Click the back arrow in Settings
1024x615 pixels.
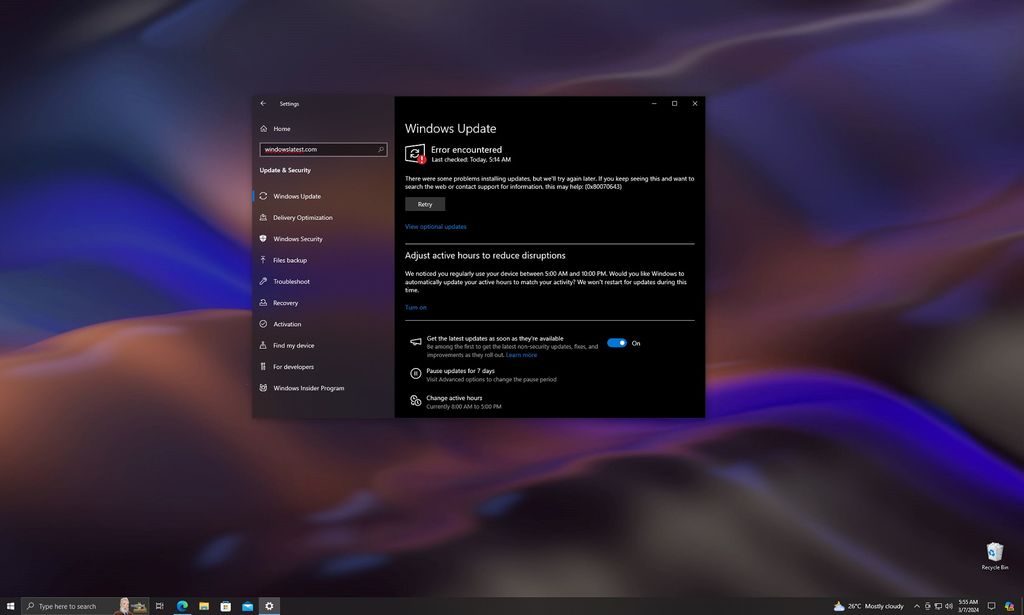coord(263,103)
